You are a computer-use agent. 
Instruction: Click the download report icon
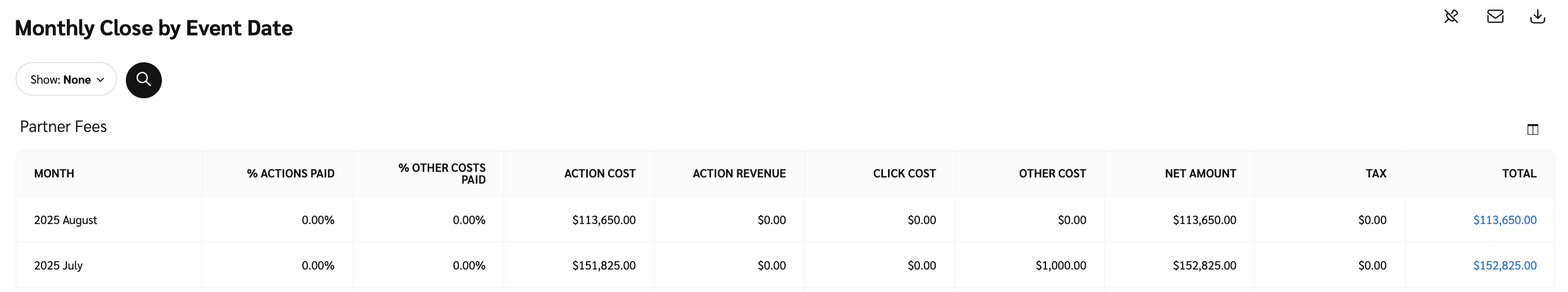tap(1538, 16)
